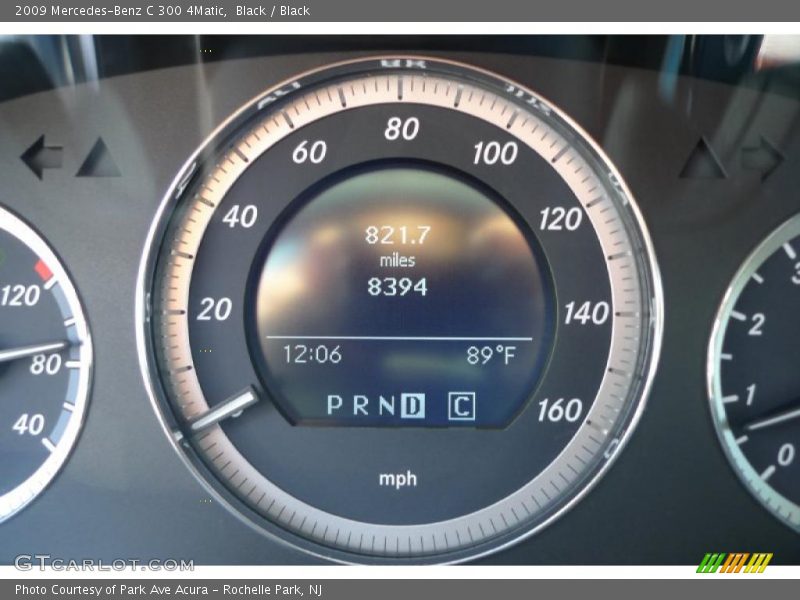
Task: Click the "Black / Black" color caption
Action: click(272, 11)
